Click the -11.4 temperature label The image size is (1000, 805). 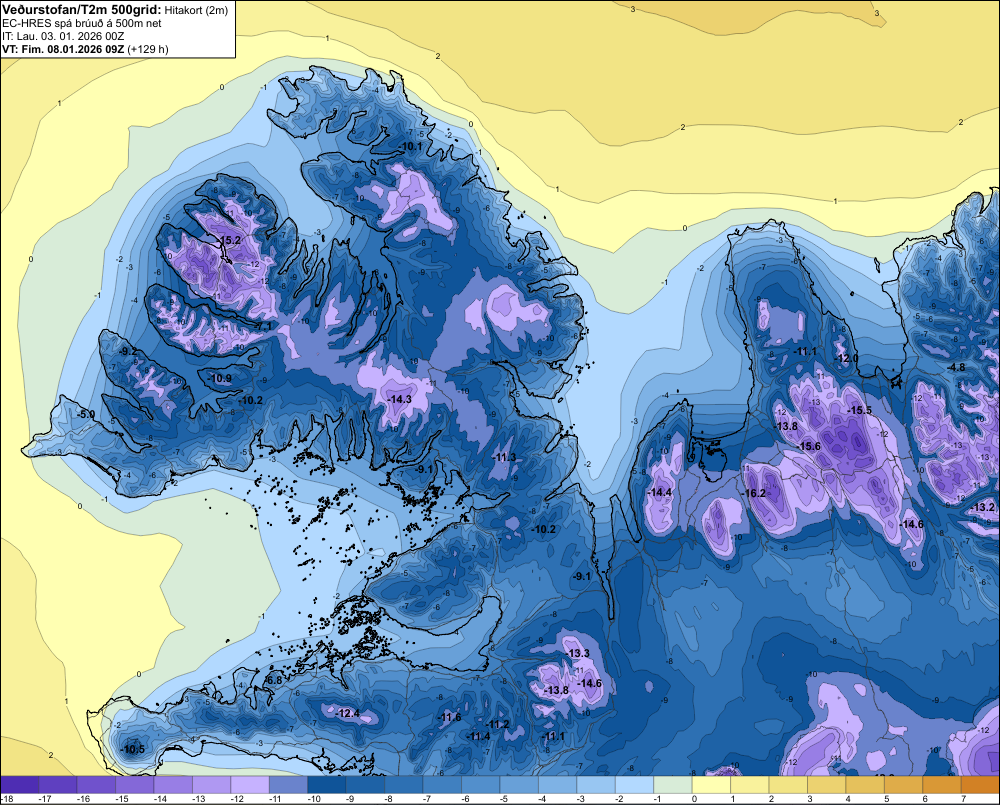tap(478, 736)
